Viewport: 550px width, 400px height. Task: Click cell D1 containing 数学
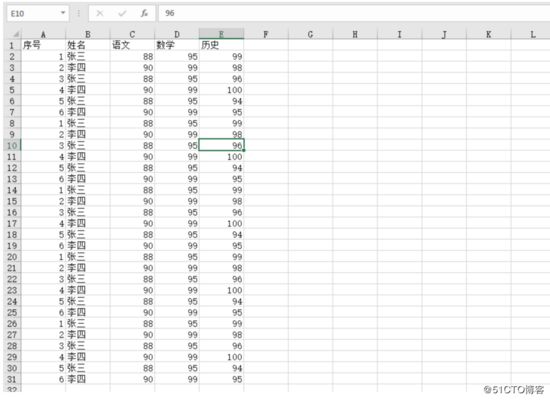177,45
